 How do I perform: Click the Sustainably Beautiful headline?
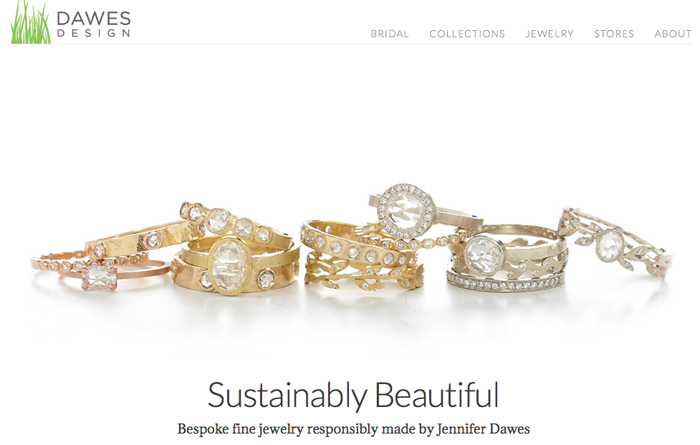tap(353, 395)
